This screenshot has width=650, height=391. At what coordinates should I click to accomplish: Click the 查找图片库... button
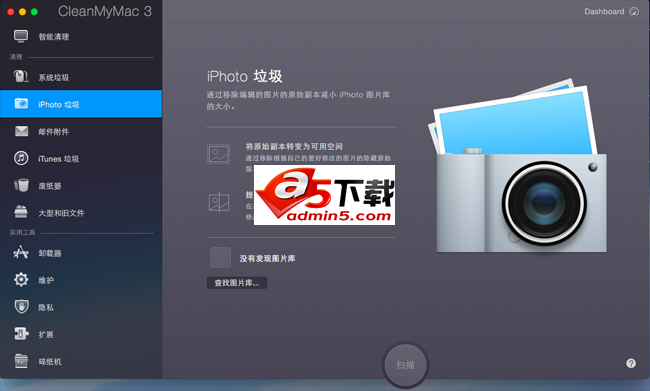(237, 283)
